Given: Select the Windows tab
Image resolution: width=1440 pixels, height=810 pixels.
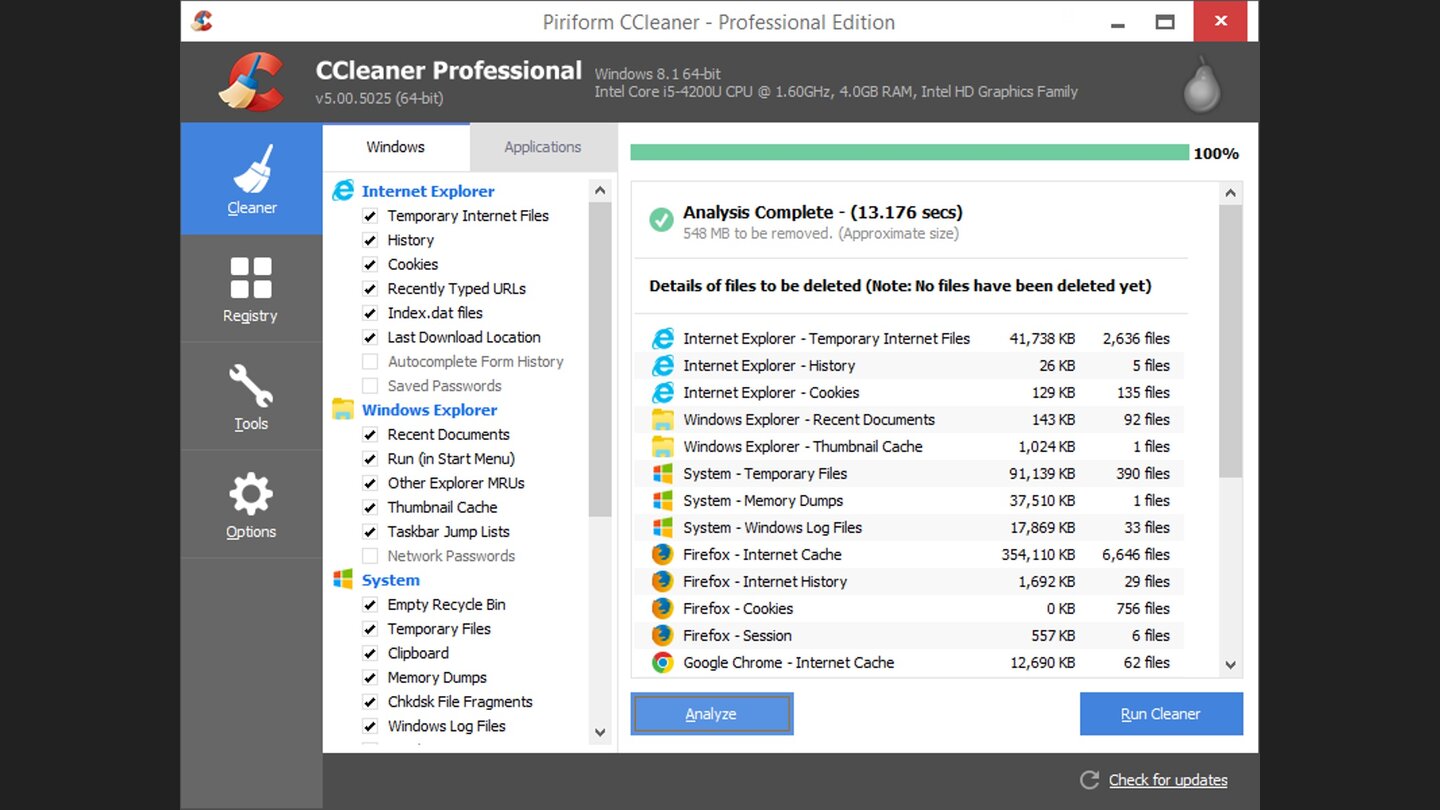Looking at the screenshot, I should click(x=396, y=147).
